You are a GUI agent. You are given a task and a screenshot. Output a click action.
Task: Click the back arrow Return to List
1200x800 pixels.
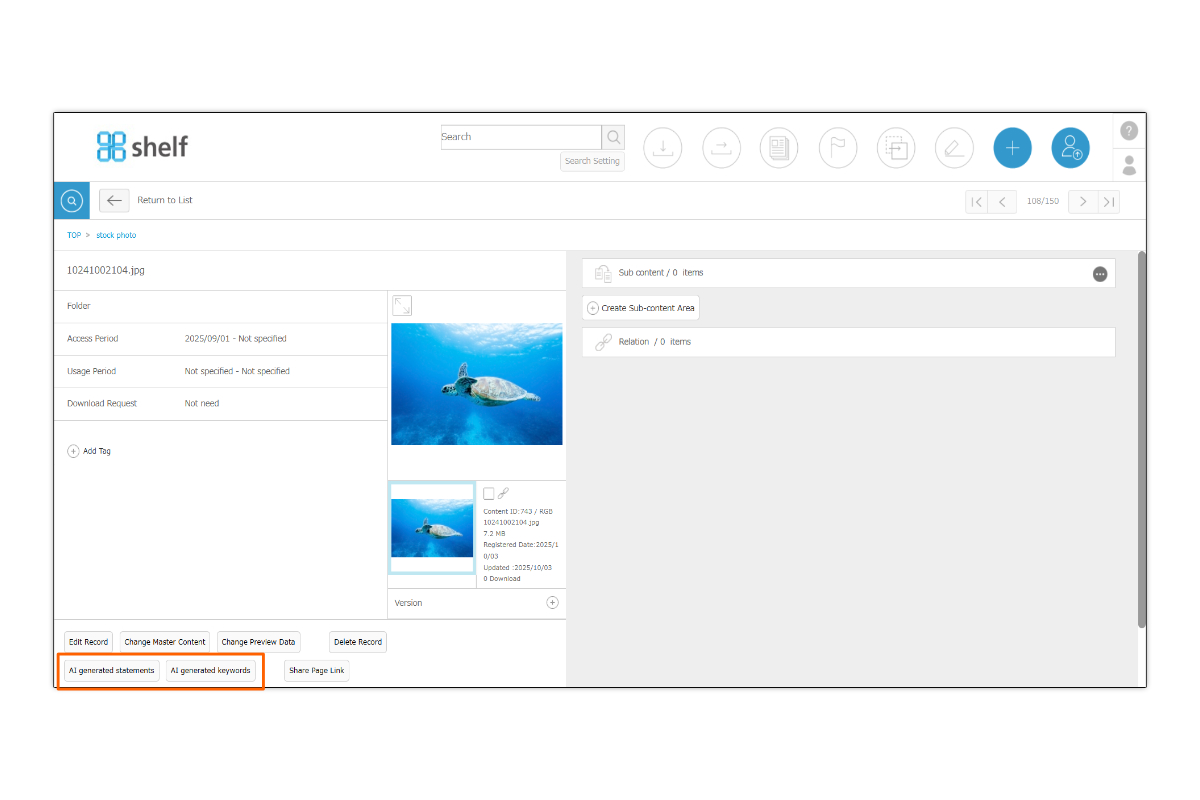114,200
